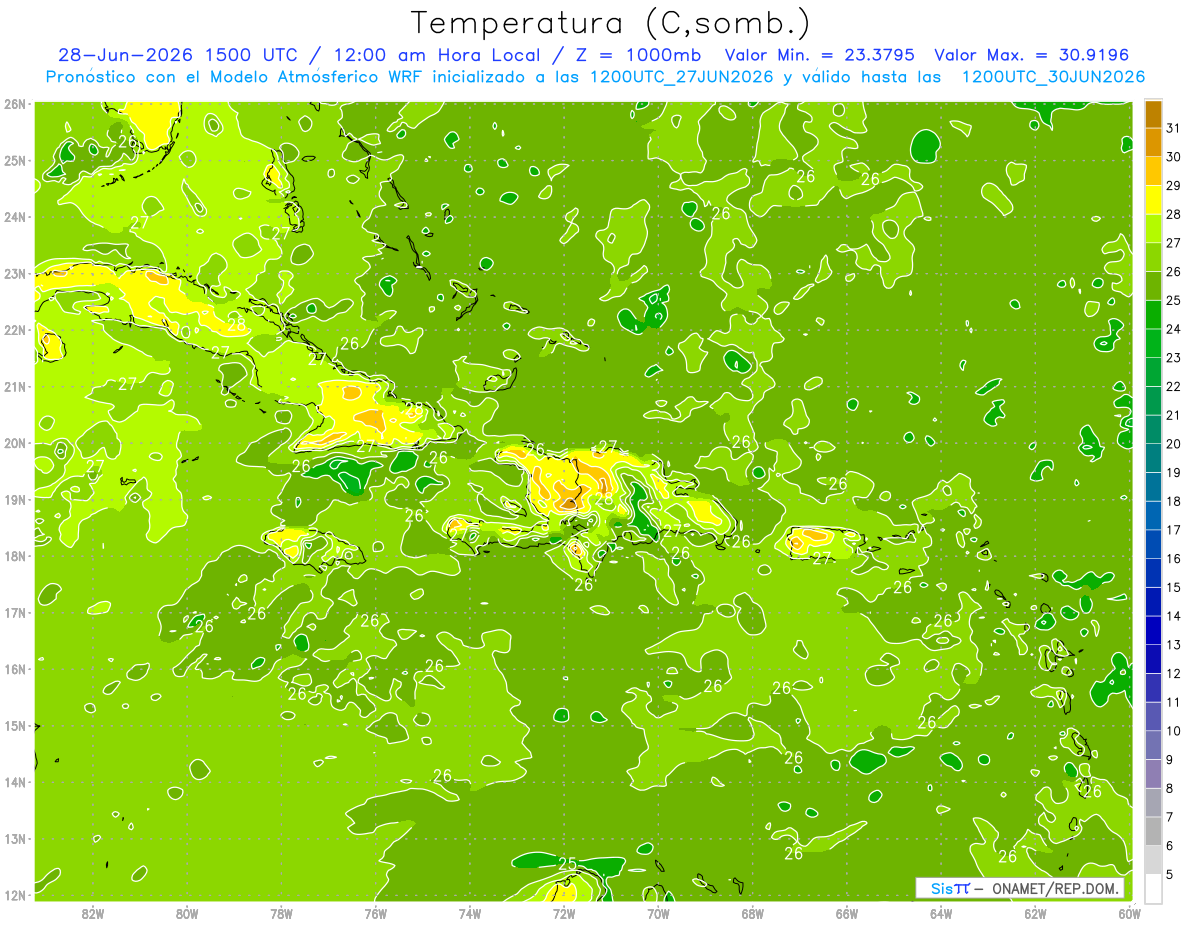Image resolution: width=1200 pixels, height=927 pixels.
Task: Click latitude axis label 15N
Action: [15, 725]
